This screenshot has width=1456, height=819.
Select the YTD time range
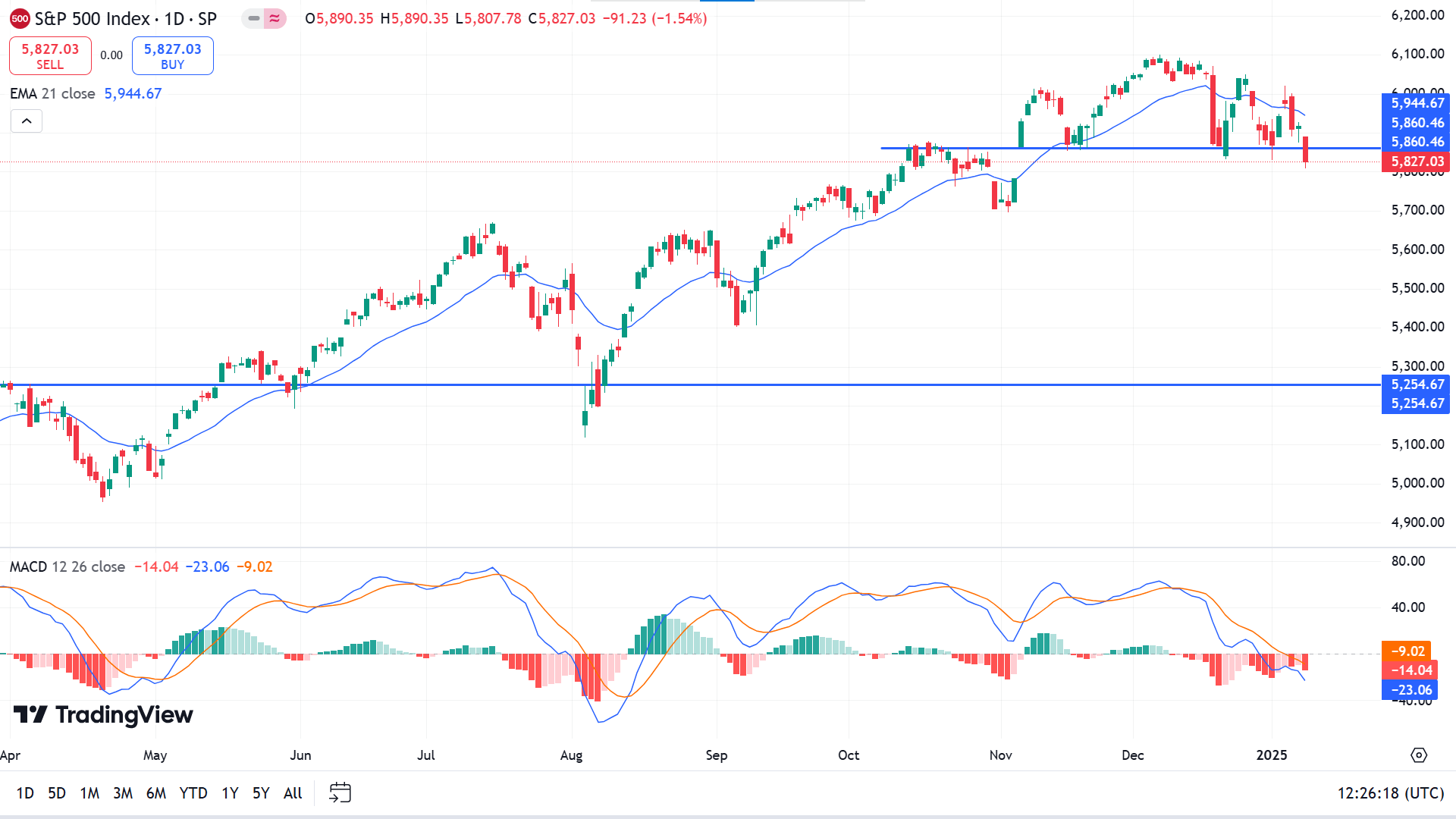coord(193,793)
